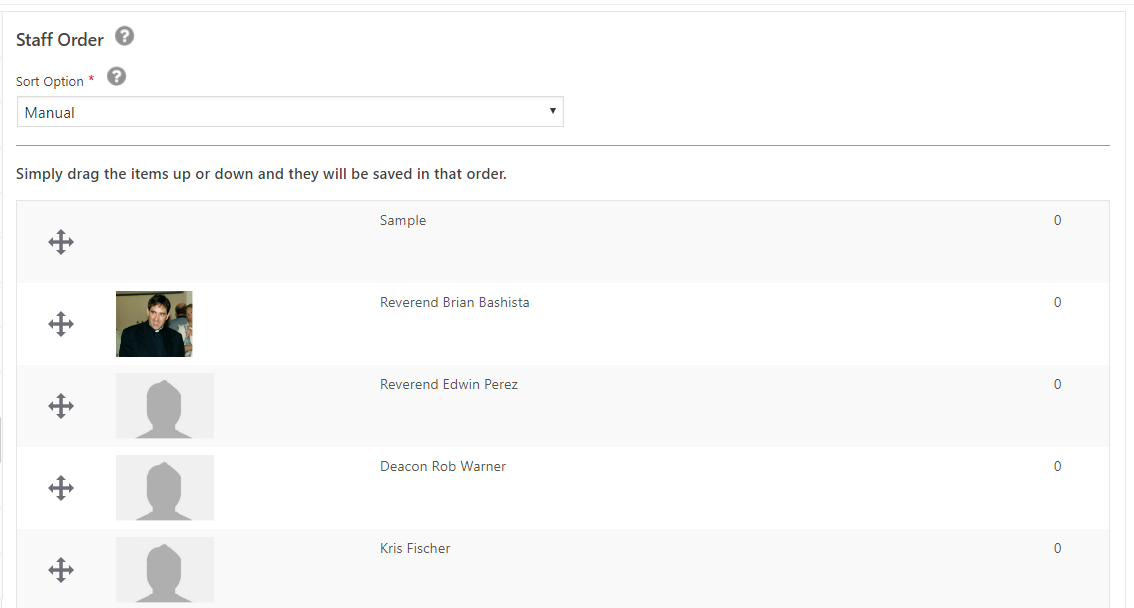Select the Kris Fischer name text
1134x608 pixels.
pyautogui.click(x=415, y=549)
